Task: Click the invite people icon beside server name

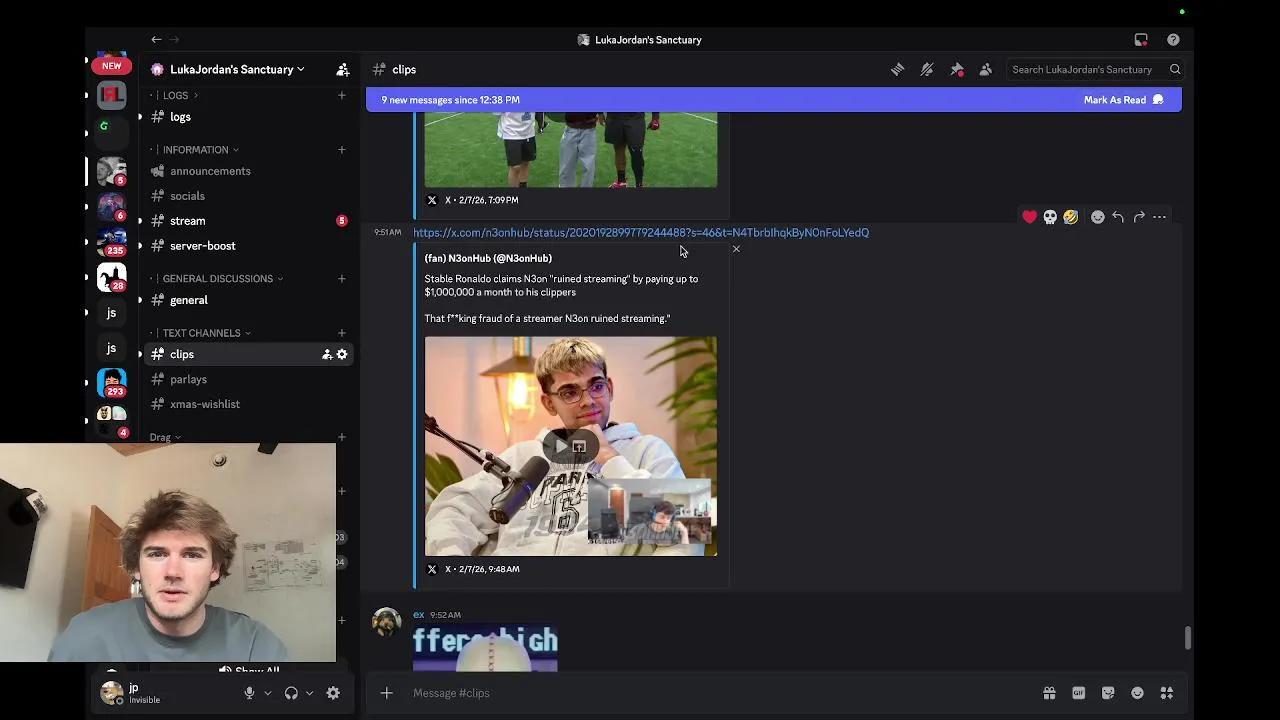Action: (343, 69)
